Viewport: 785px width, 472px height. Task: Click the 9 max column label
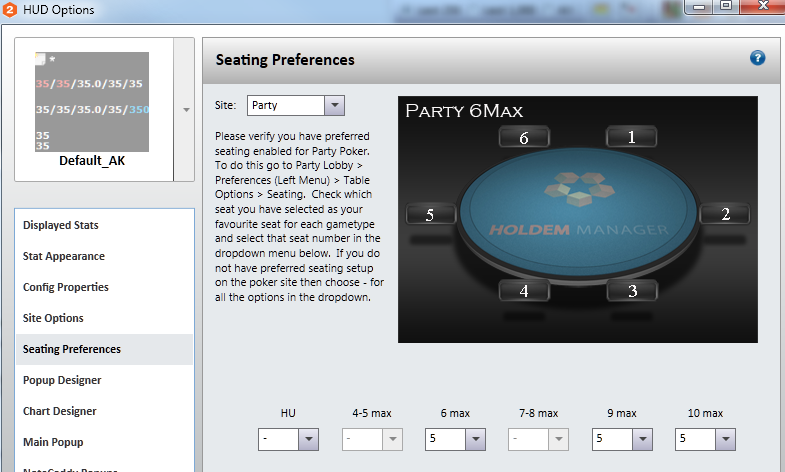pyautogui.click(x=622, y=413)
